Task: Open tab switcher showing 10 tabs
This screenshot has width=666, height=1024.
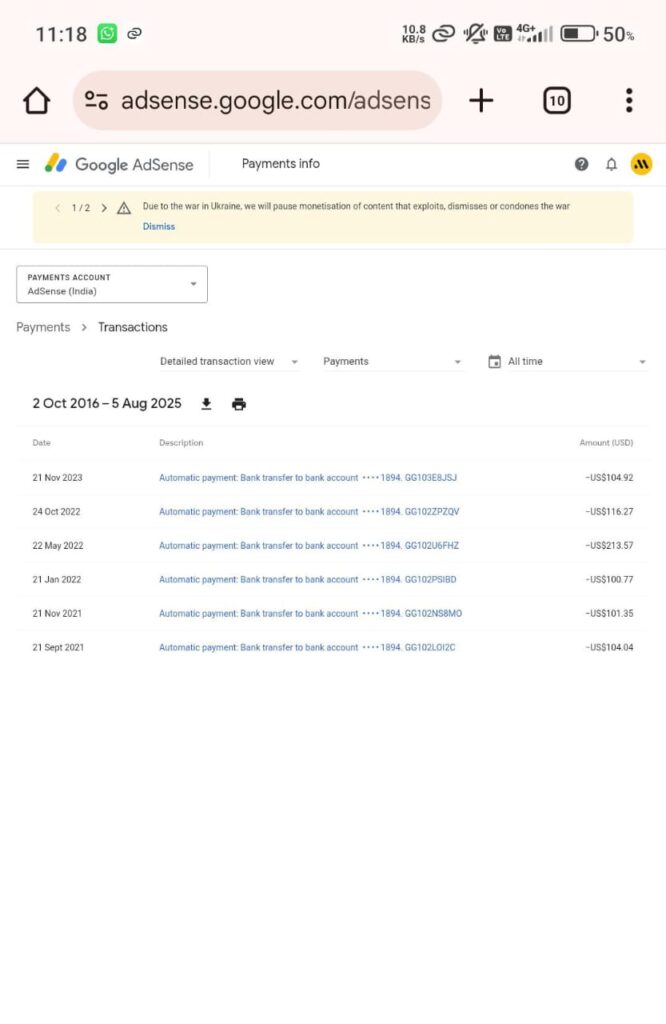Action: 557,101
